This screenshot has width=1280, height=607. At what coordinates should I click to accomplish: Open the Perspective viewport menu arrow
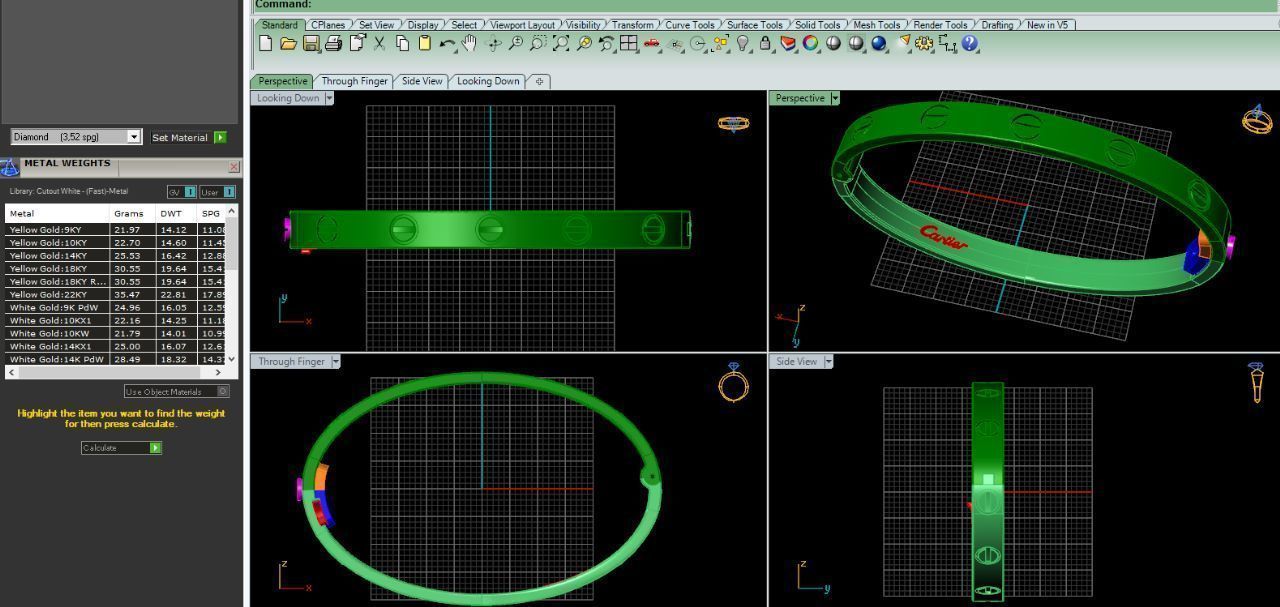click(x=835, y=98)
